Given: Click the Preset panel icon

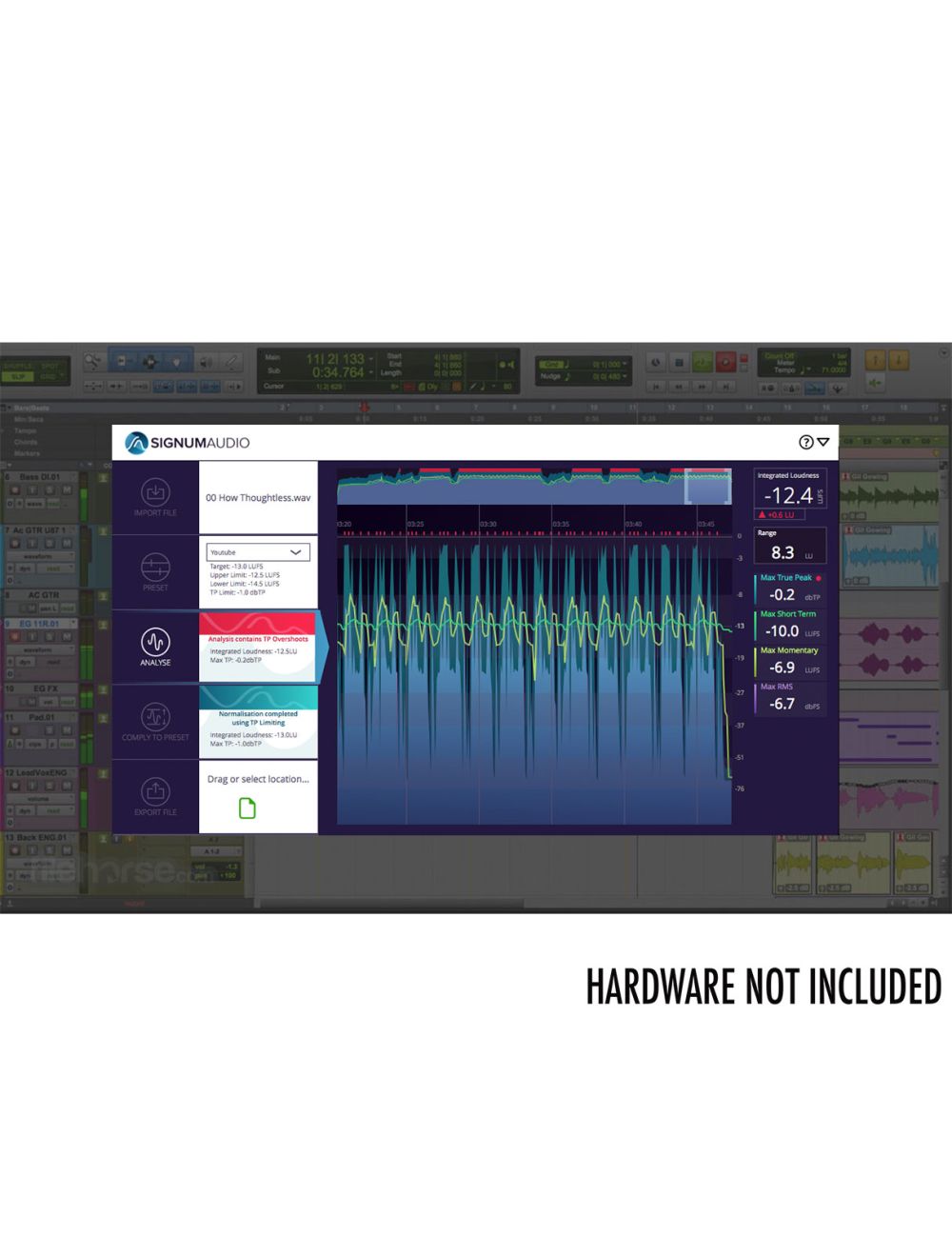Looking at the screenshot, I should [x=155, y=567].
